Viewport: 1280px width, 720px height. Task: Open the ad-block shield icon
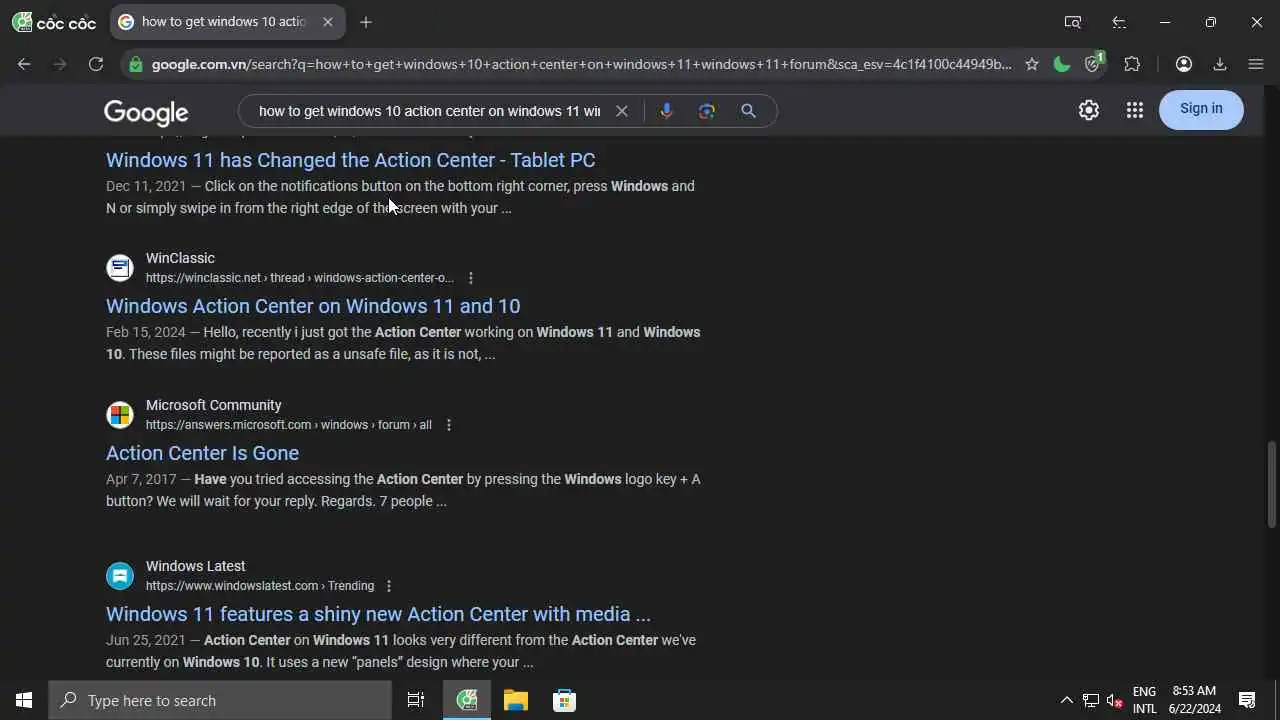pyautogui.click(x=1094, y=63)
